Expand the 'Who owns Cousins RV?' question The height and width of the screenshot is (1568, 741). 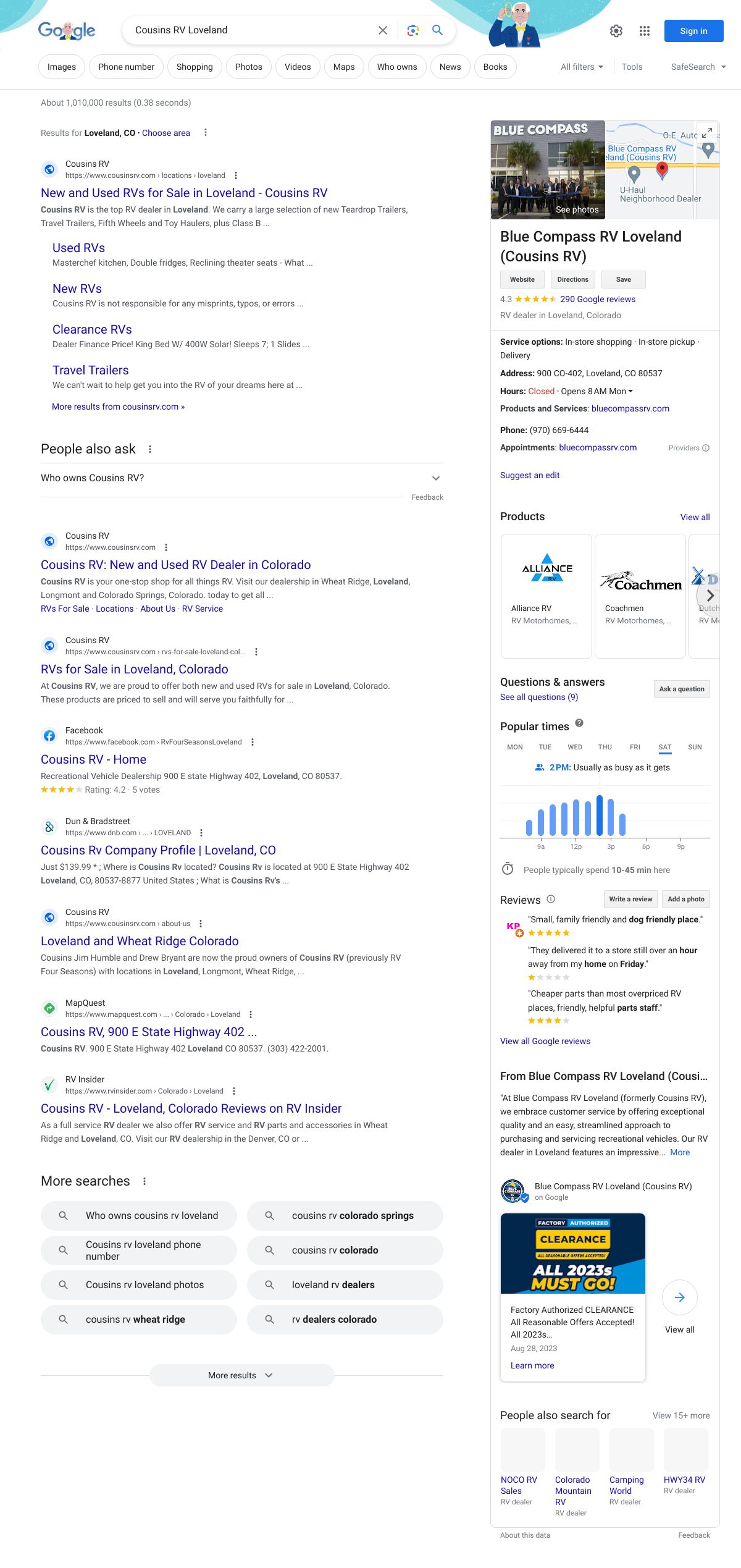(241, 478)
